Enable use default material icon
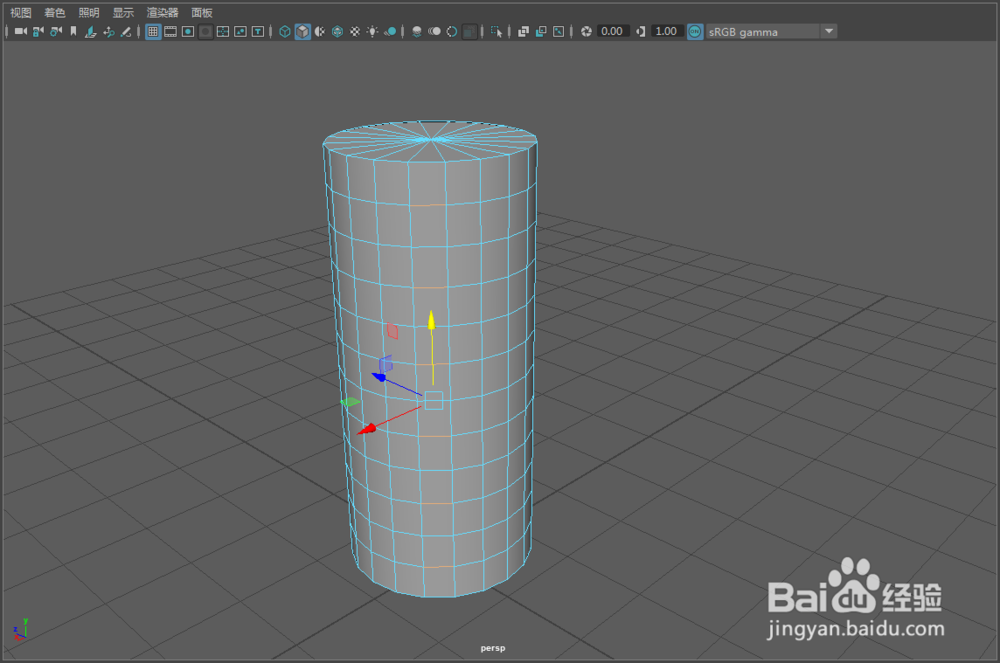 (320, 31)
